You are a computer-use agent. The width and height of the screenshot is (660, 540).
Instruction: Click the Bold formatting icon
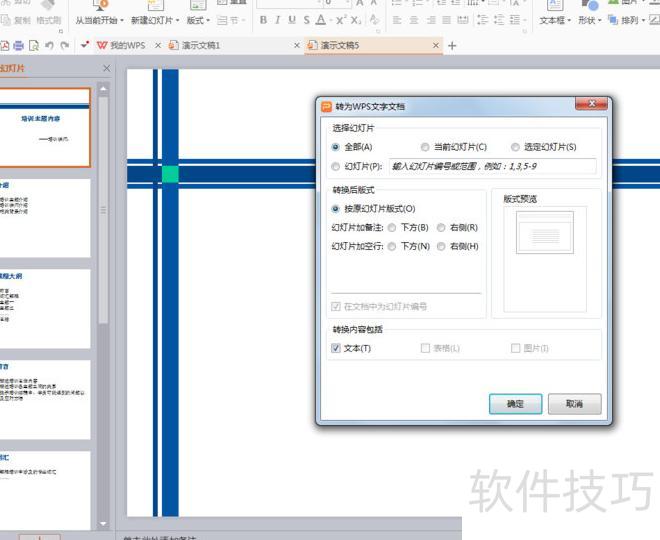click(263, 20)
